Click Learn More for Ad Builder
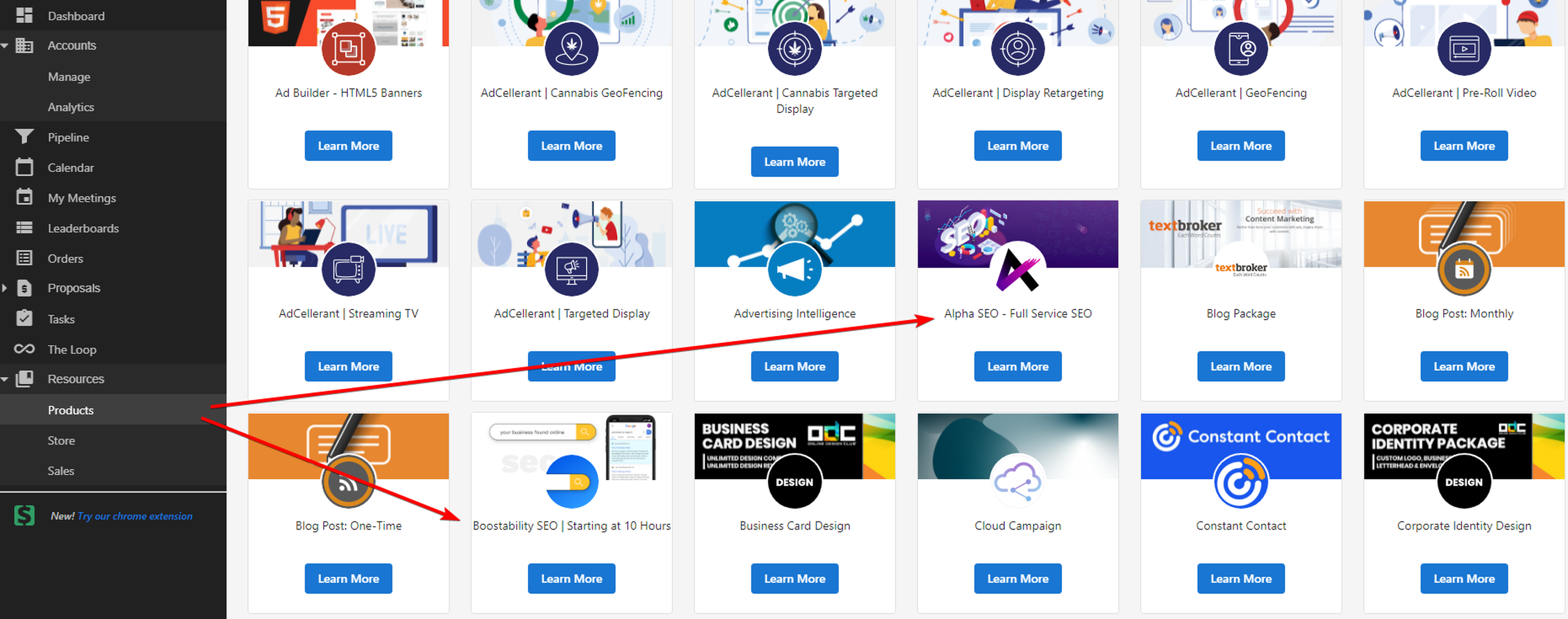Viewport: 1568px width, 619px height. pyautogui.click(x=348, y=146)
